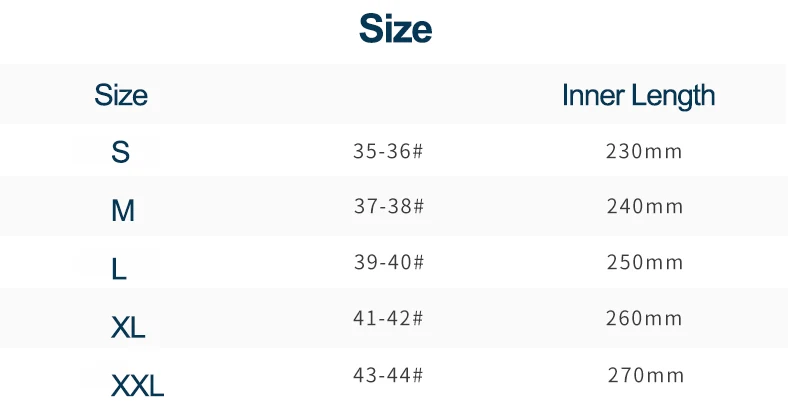Click the 250mm inner length value

point(645,262)
